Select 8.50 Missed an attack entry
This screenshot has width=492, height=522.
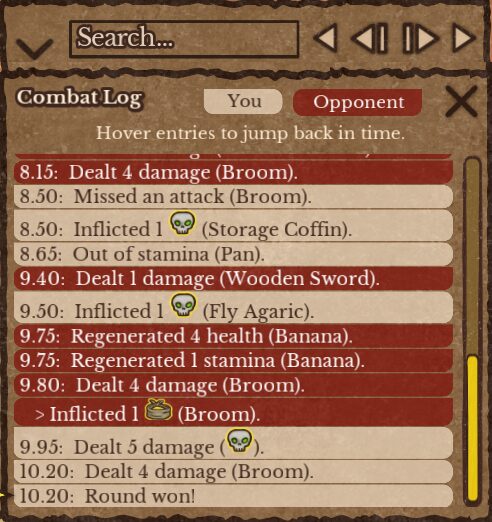233,196
